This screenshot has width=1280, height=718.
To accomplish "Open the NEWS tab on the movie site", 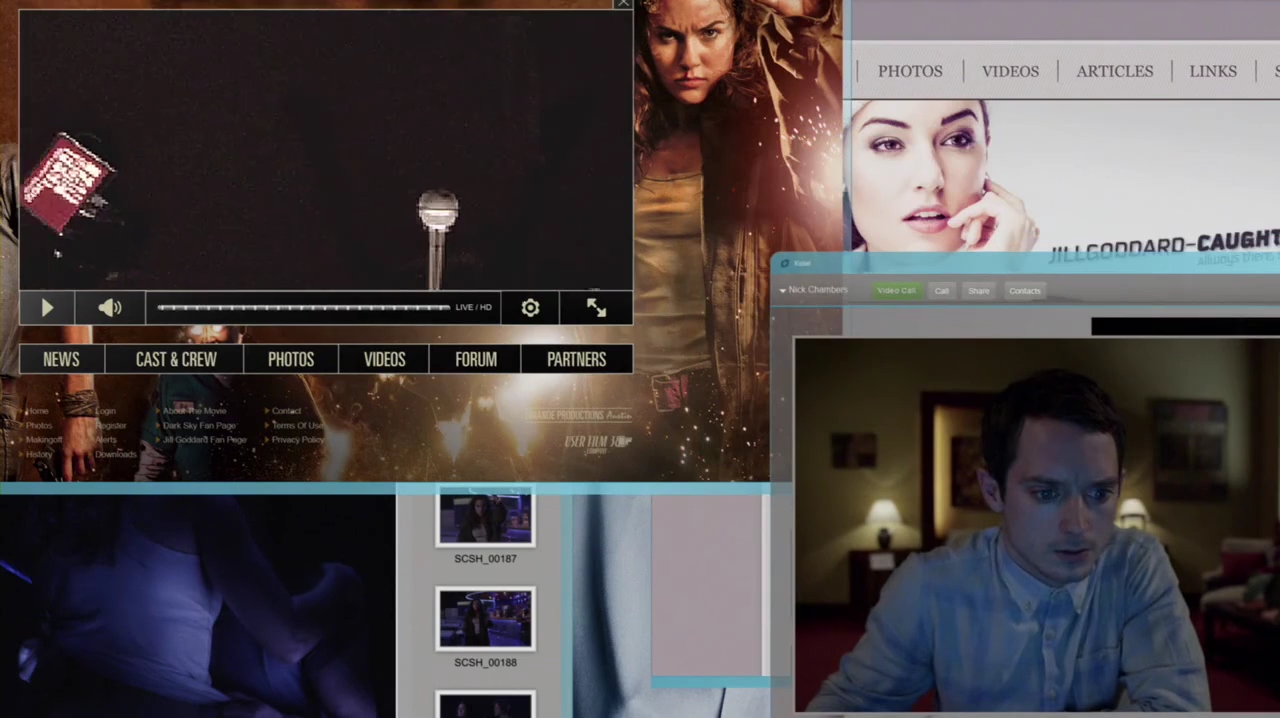I will [61, 359].
